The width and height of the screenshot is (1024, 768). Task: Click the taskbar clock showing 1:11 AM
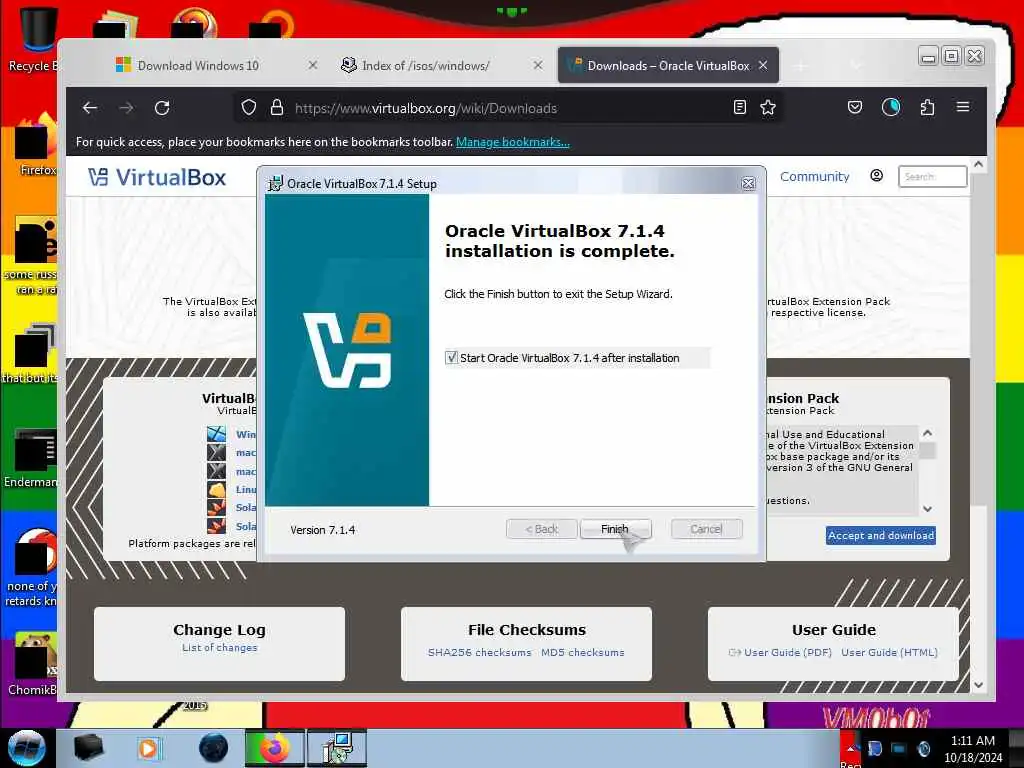972,749
